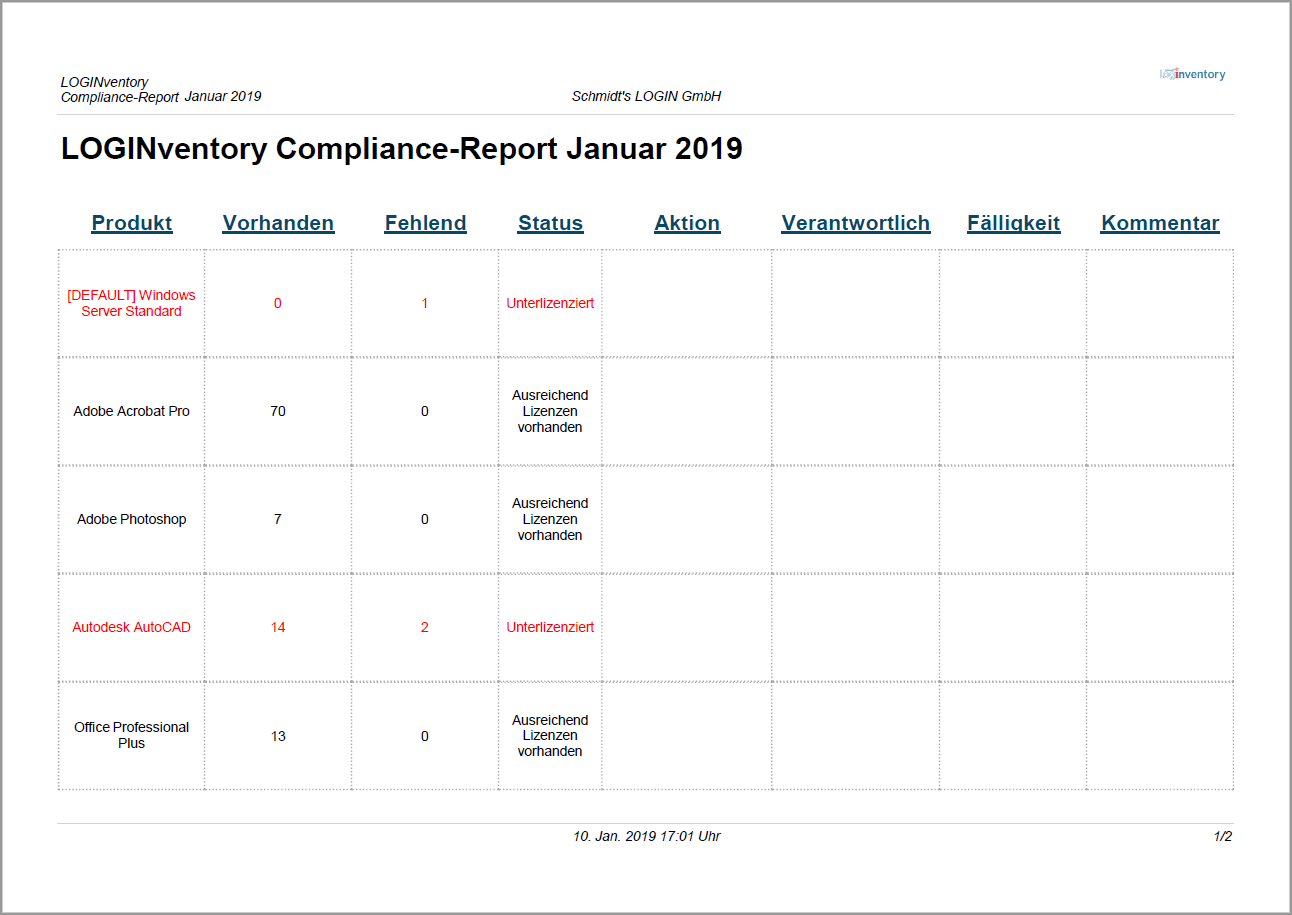Click the page number '1/2' in footer
This screenshot has width=1292, height=915.
(x=1222, y=836)
